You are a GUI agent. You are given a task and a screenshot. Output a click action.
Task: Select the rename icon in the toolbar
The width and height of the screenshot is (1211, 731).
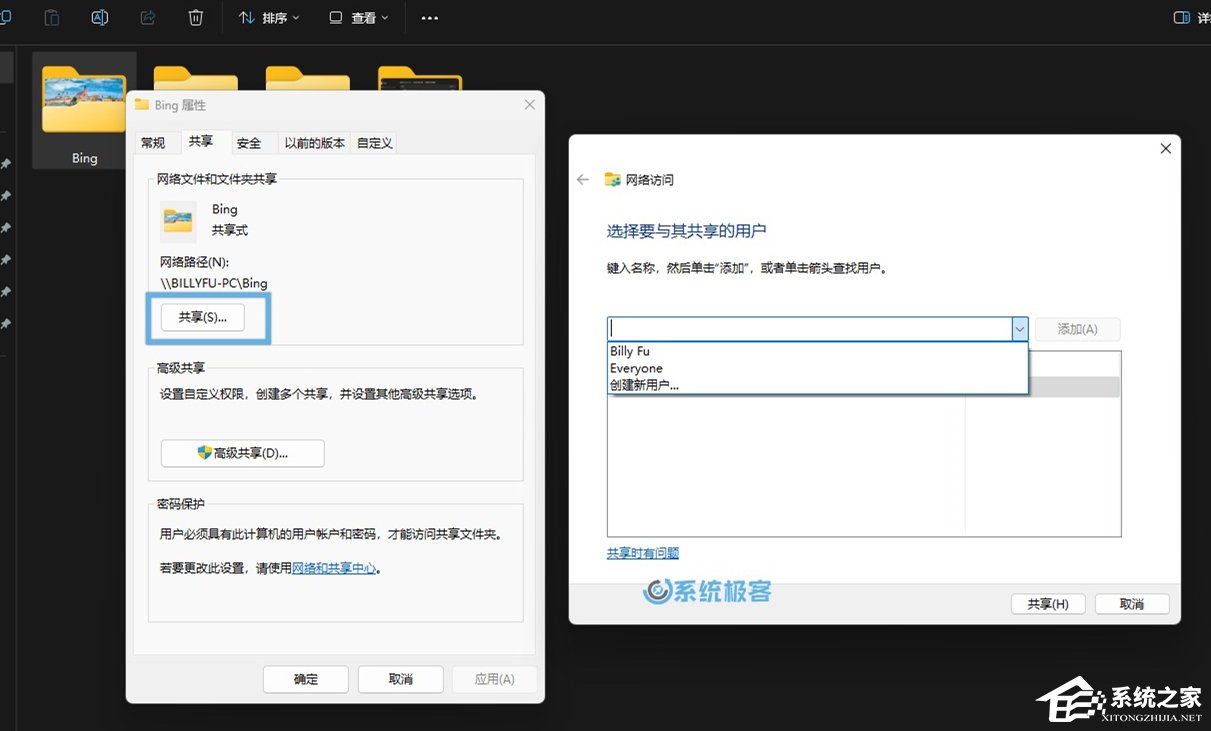(99, 17)
